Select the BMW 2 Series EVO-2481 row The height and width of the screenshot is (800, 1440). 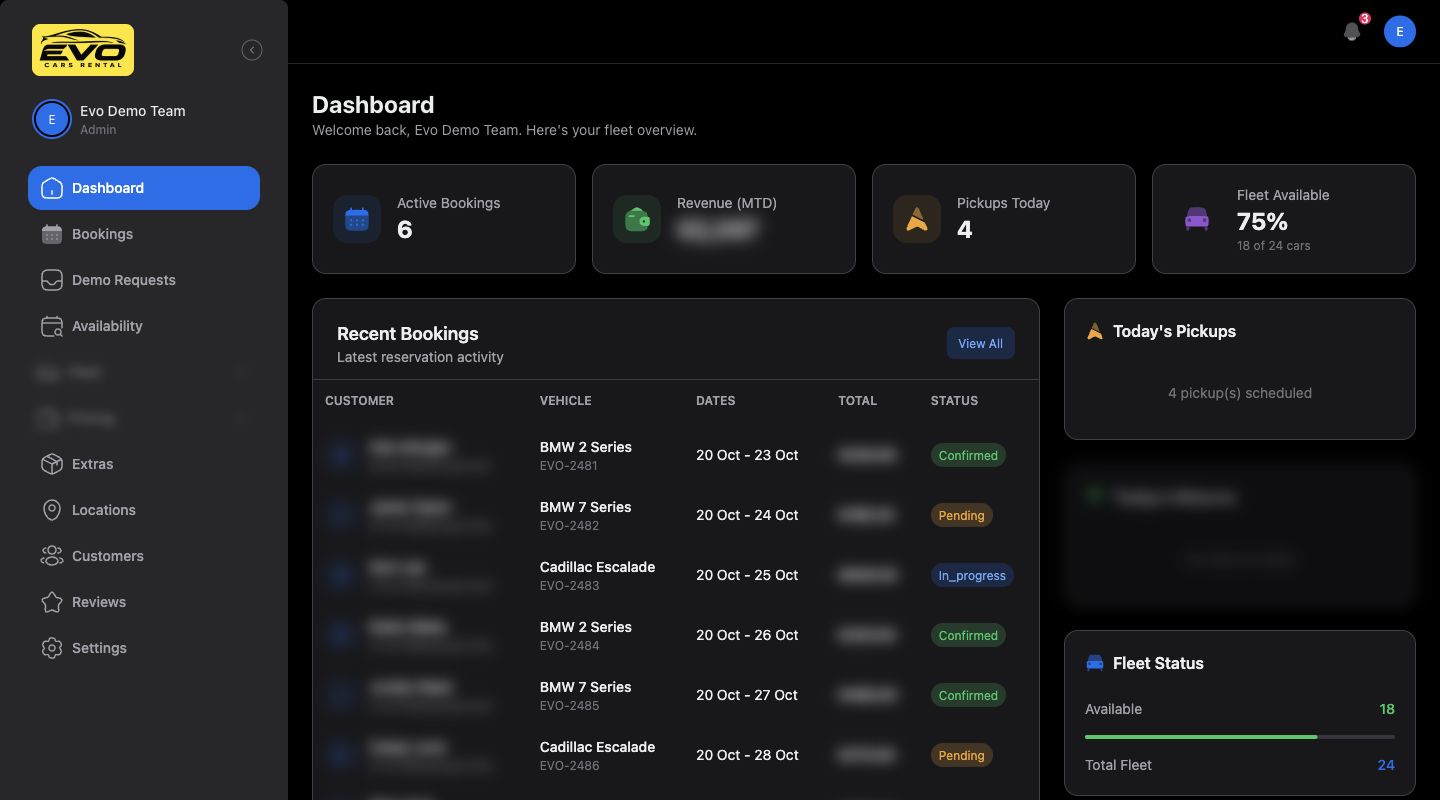[x=676, y=455]
